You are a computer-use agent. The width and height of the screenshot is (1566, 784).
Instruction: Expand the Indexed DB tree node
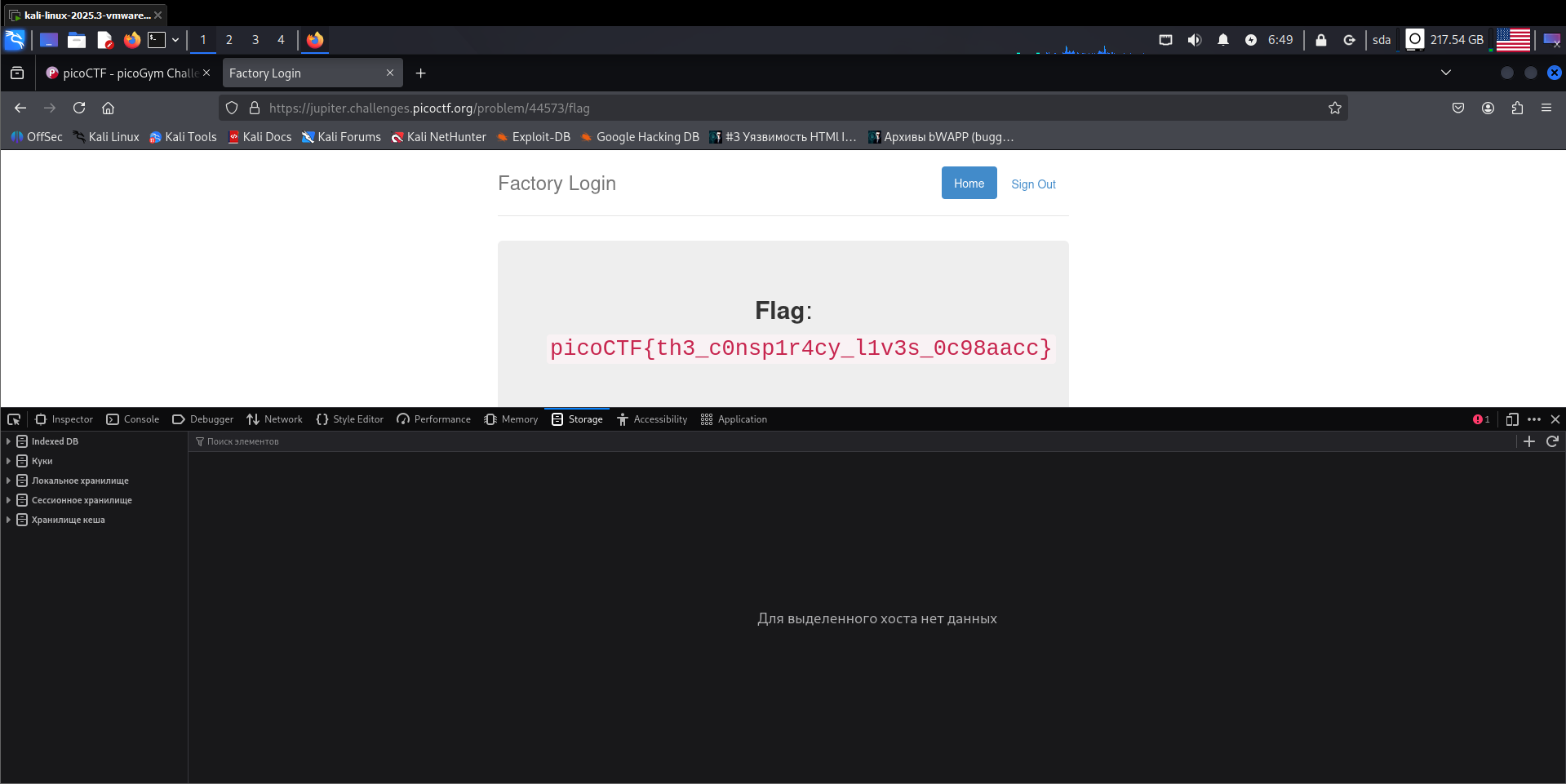pyautogui.click(x=8, y=441)
